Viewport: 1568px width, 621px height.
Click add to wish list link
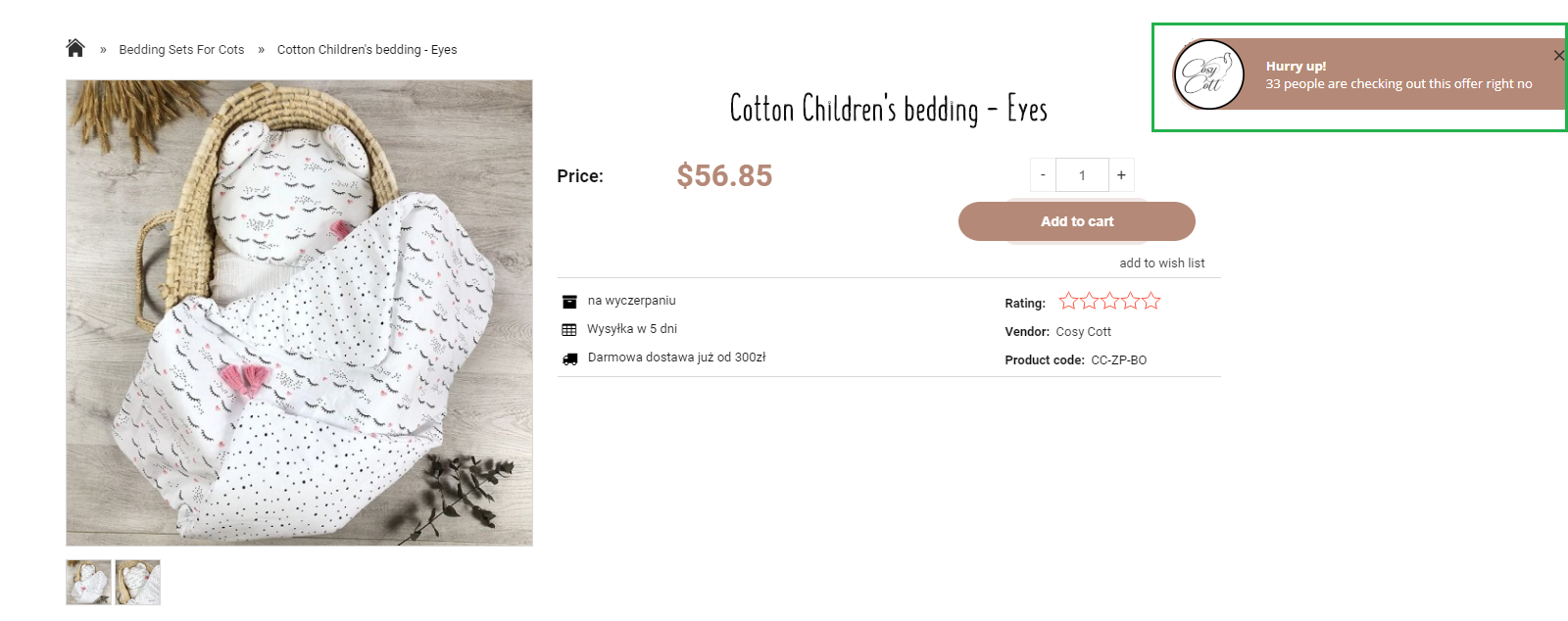coord(1161,263)
